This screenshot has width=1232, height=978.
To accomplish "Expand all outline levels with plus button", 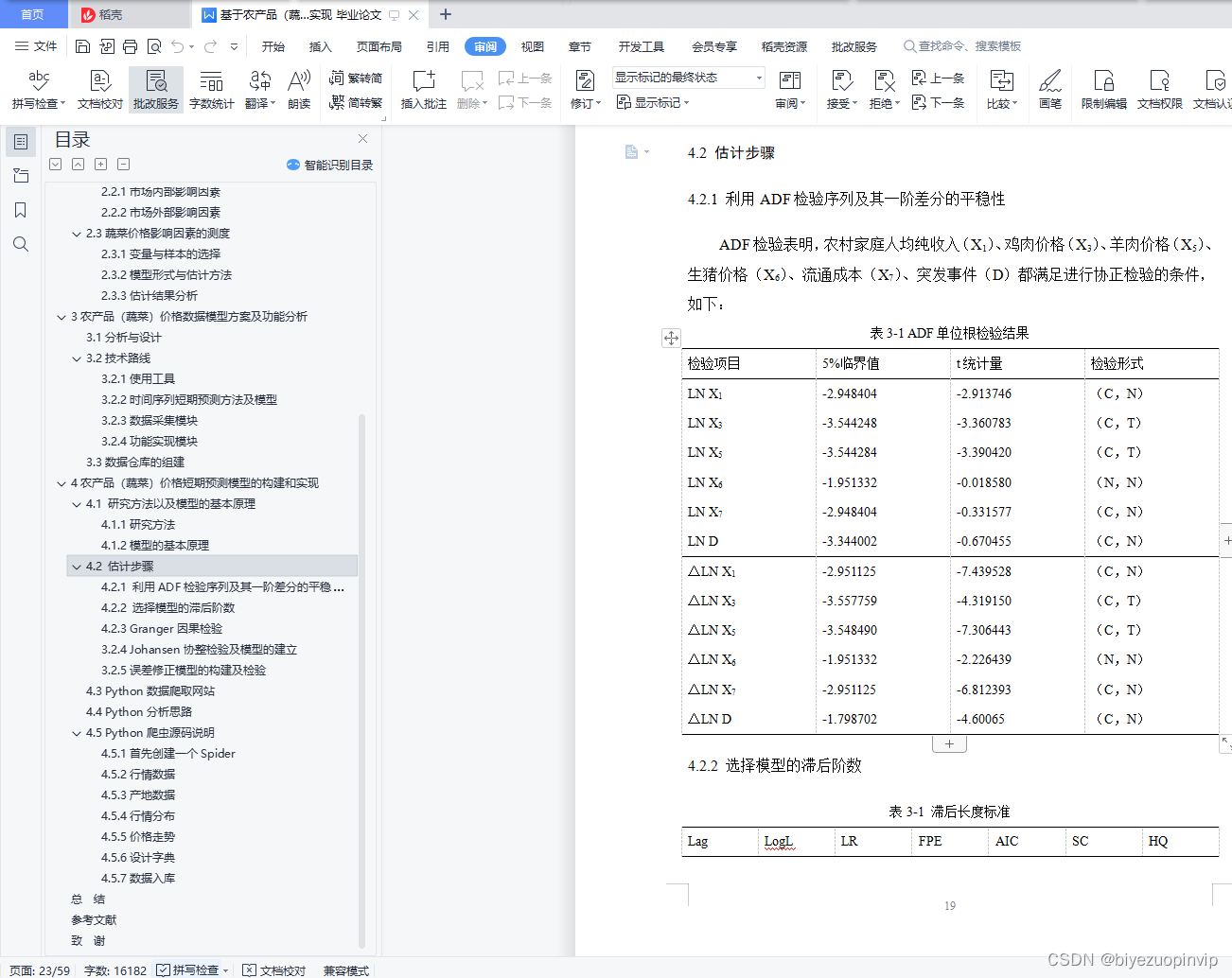I will coord(100,165).
